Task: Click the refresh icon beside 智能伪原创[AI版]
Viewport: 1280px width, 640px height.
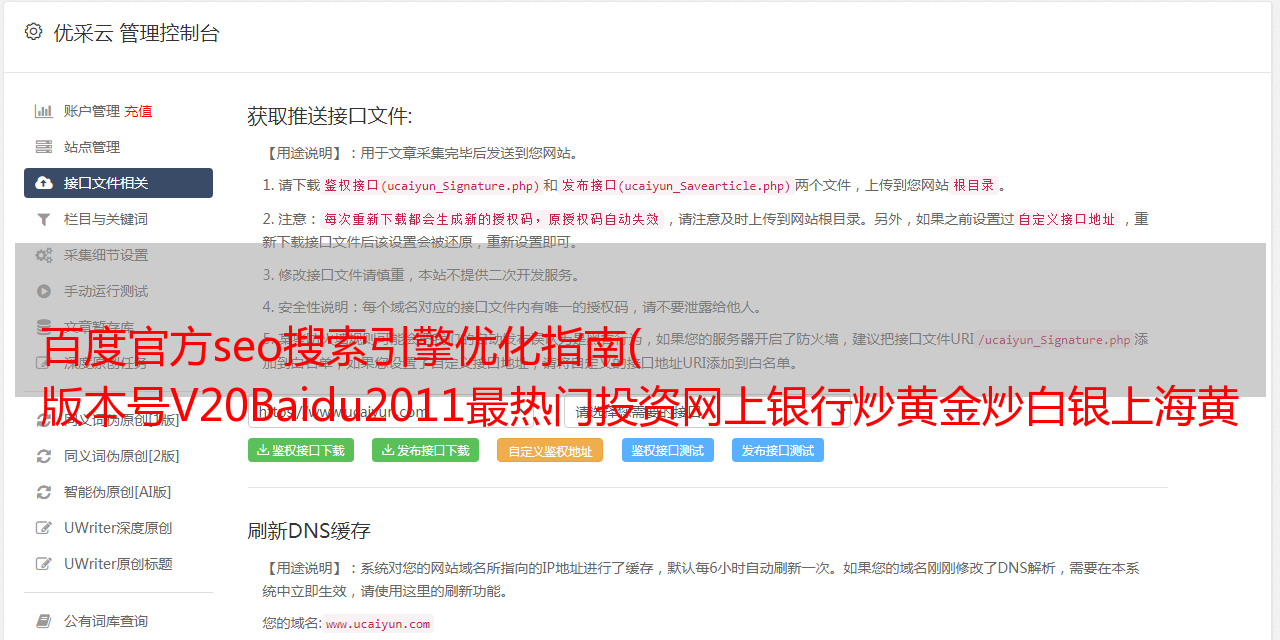Action: [x=44, y=492]
